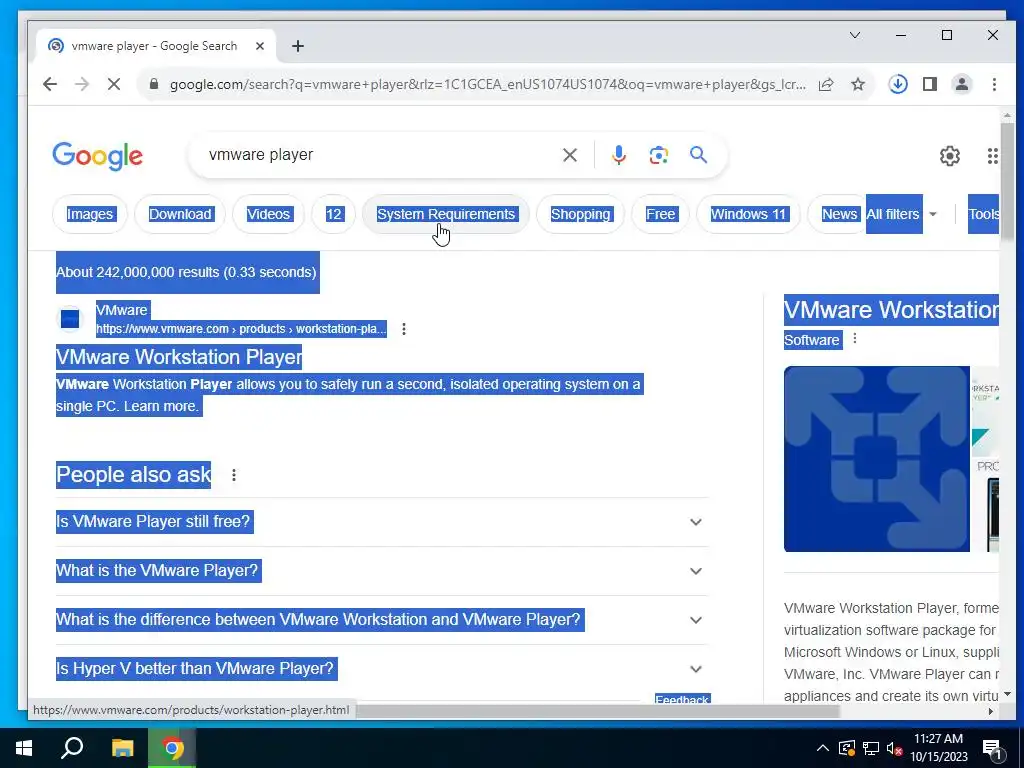Show hidden system tray icons
Viewport: 1024px width, 768px height.
tap(823, 748)
